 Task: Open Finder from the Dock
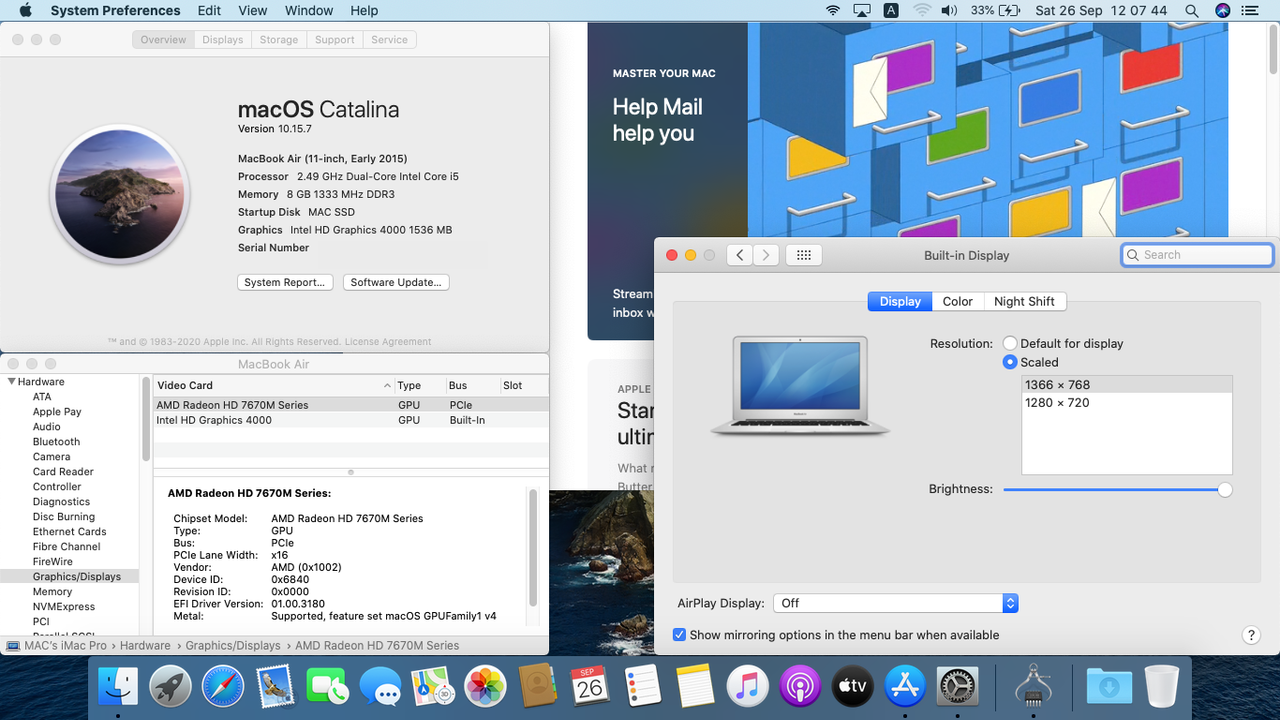click(118, 686)
